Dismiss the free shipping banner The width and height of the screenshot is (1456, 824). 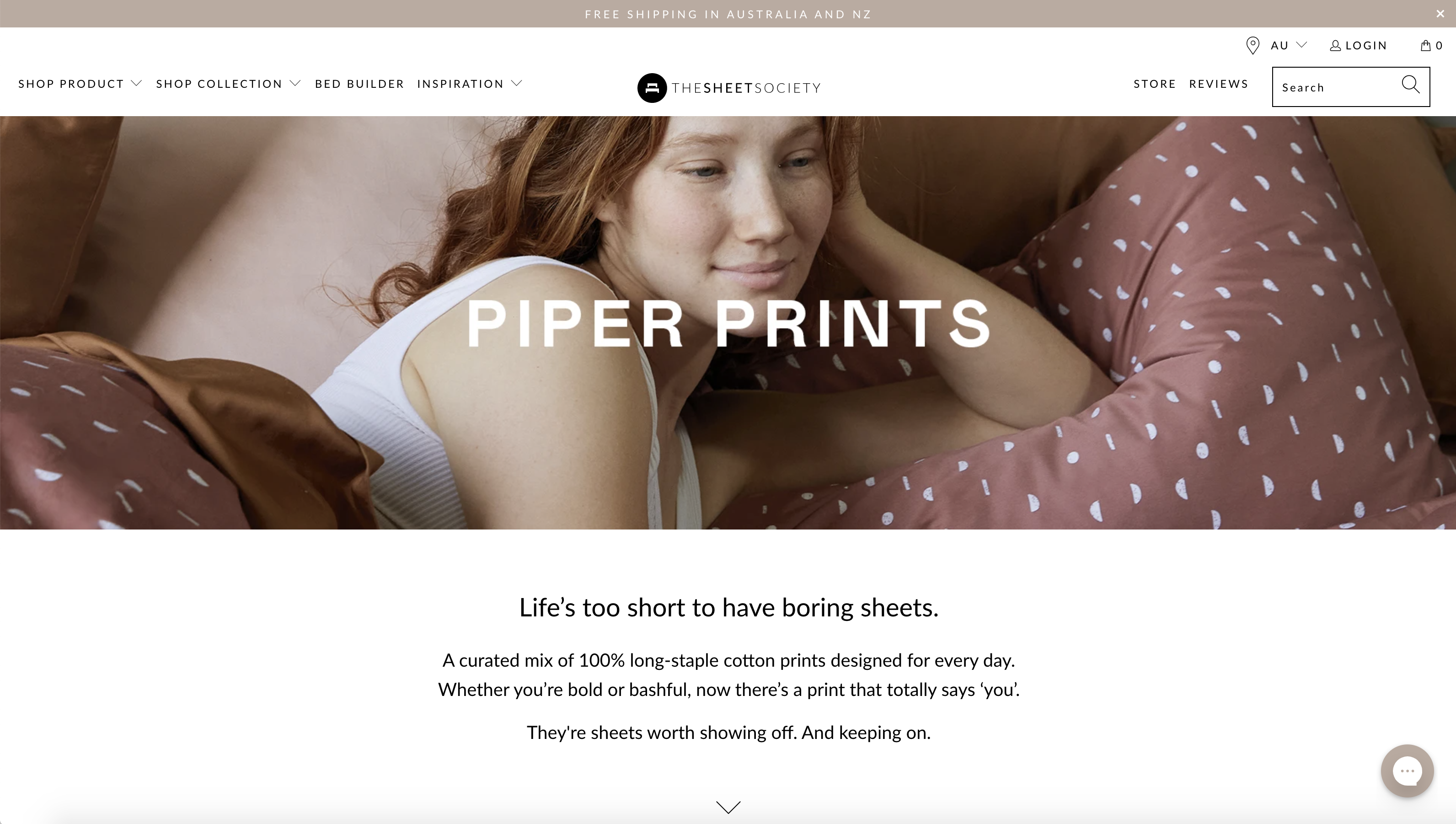(x=1440, y=14)
